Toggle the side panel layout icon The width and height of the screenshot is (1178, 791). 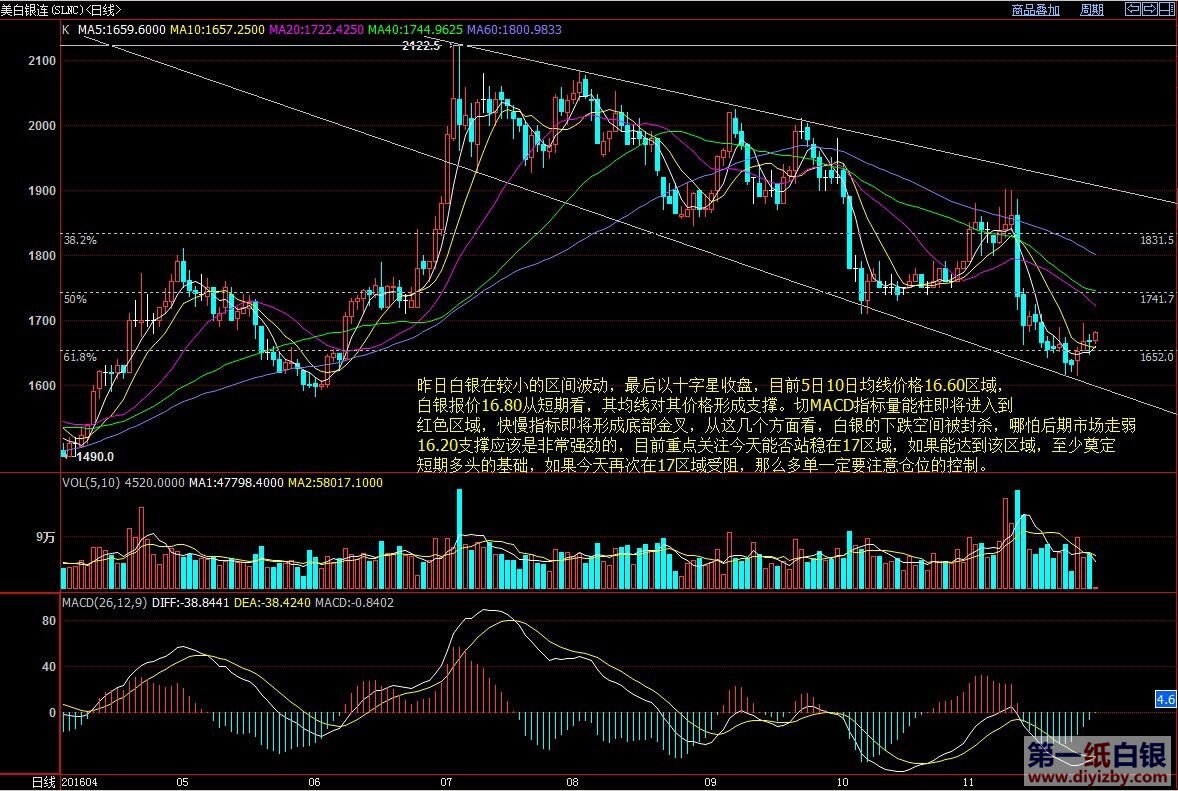pos(1167,10)
